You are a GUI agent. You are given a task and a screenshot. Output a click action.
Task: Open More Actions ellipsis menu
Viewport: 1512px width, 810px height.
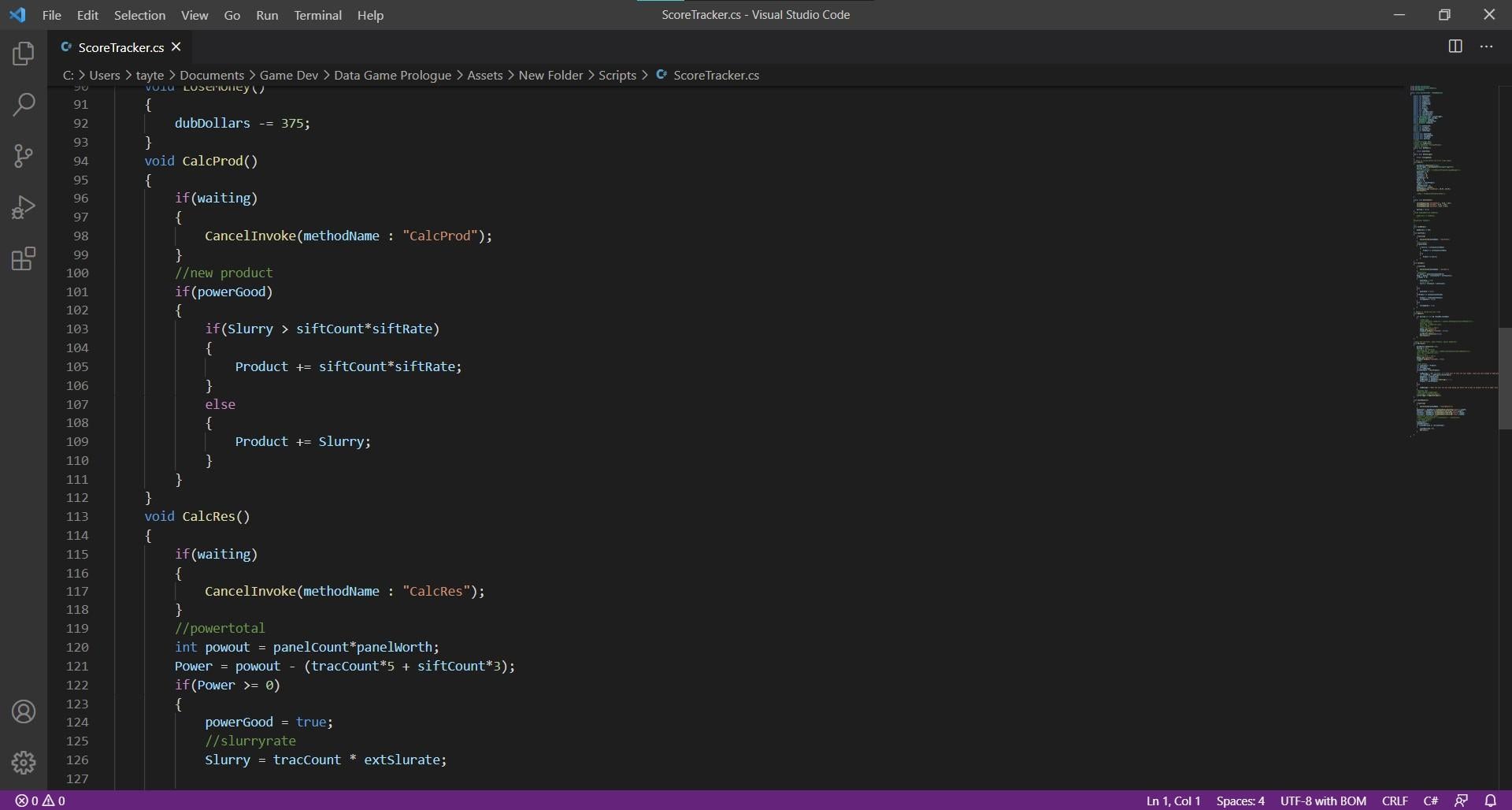(1486, 46)
